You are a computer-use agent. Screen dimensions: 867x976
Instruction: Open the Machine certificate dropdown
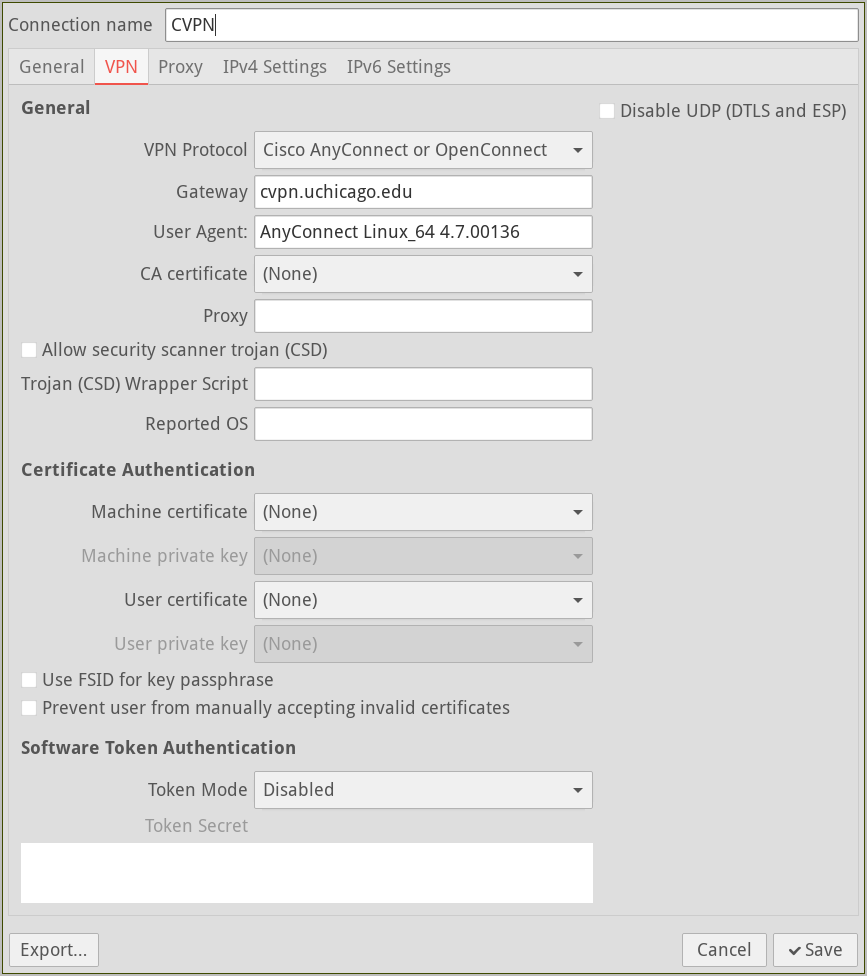423,512
